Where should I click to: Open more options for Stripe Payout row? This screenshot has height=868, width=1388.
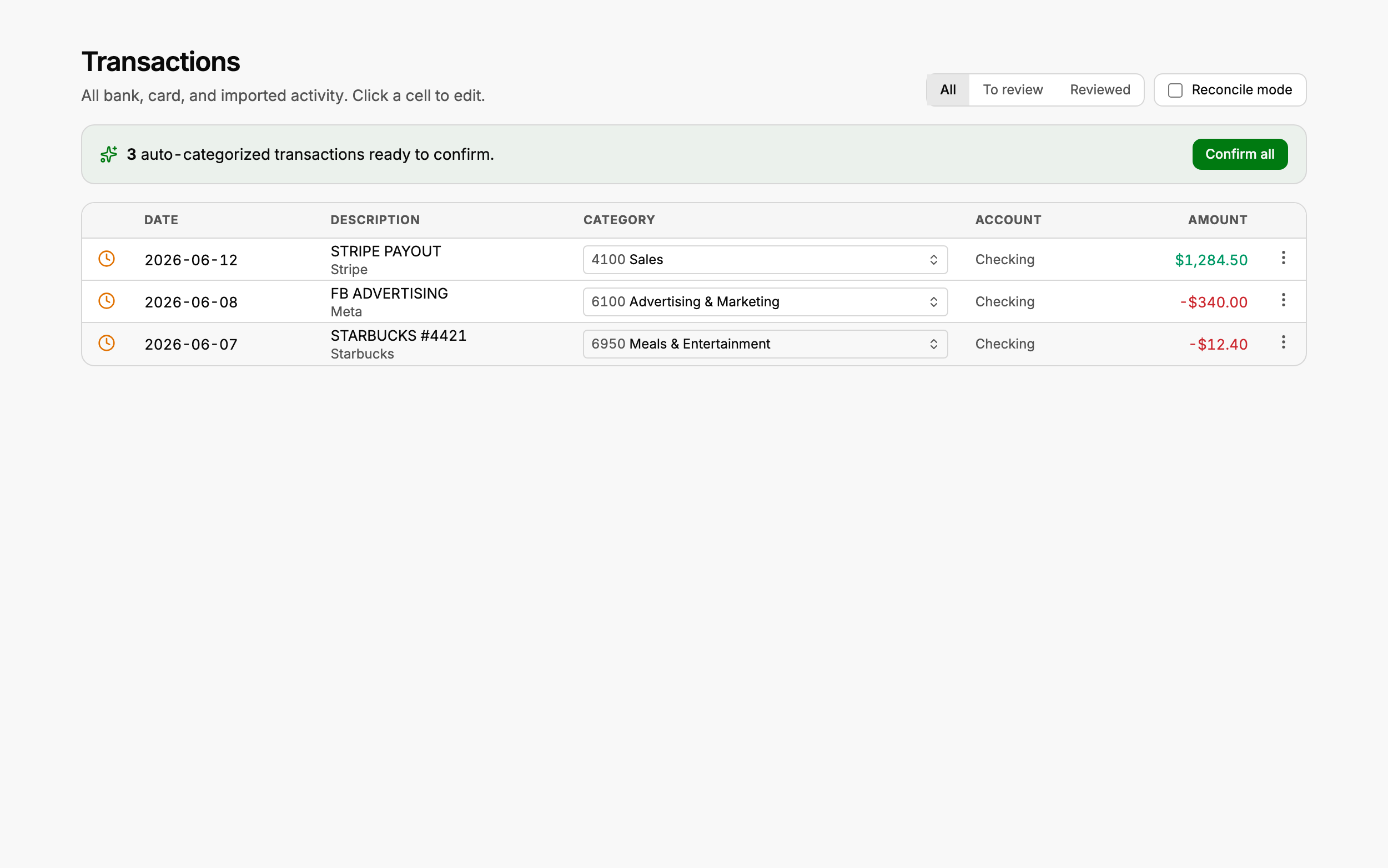1283,258
